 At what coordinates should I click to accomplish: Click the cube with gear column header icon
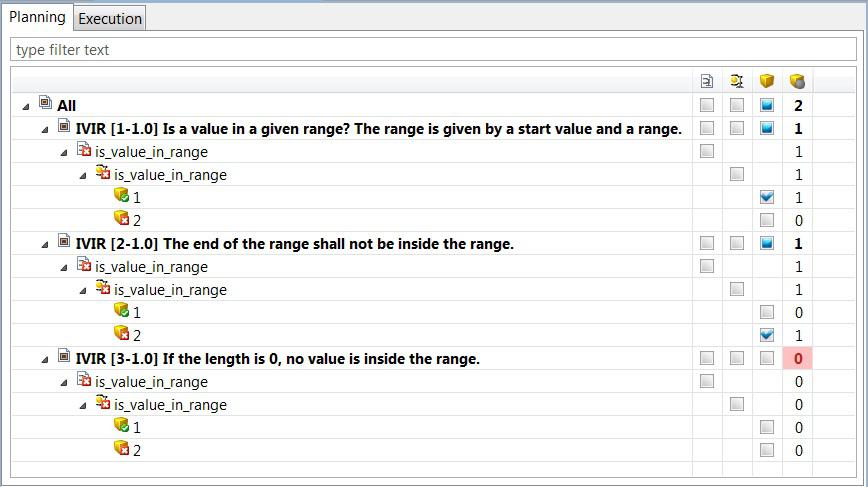[x=797, y=81]
